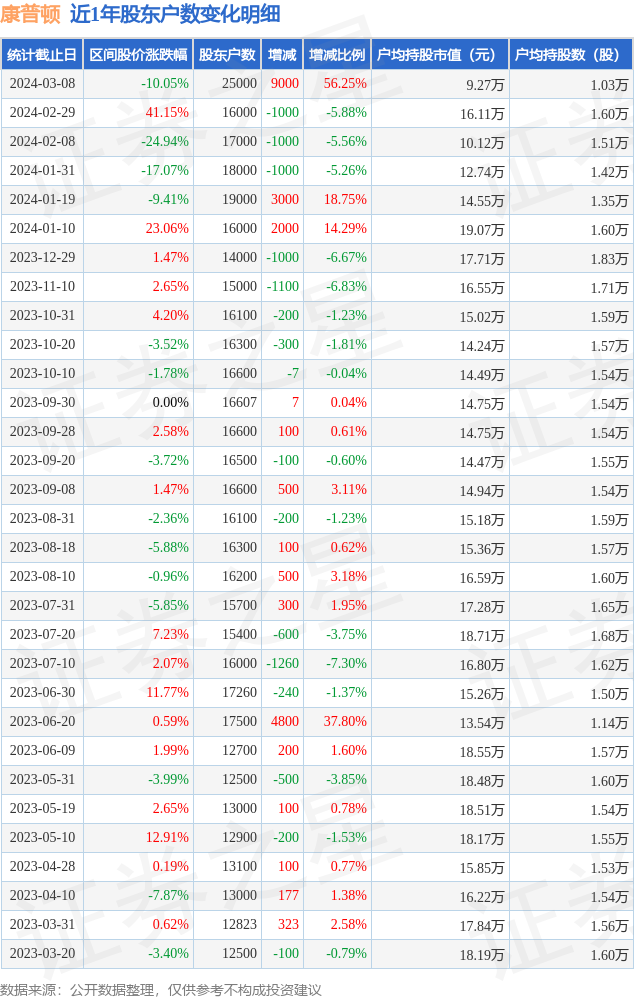Click the 37.80% change ratio value
This screenshot has height=999, width=634.
(345, 722)
